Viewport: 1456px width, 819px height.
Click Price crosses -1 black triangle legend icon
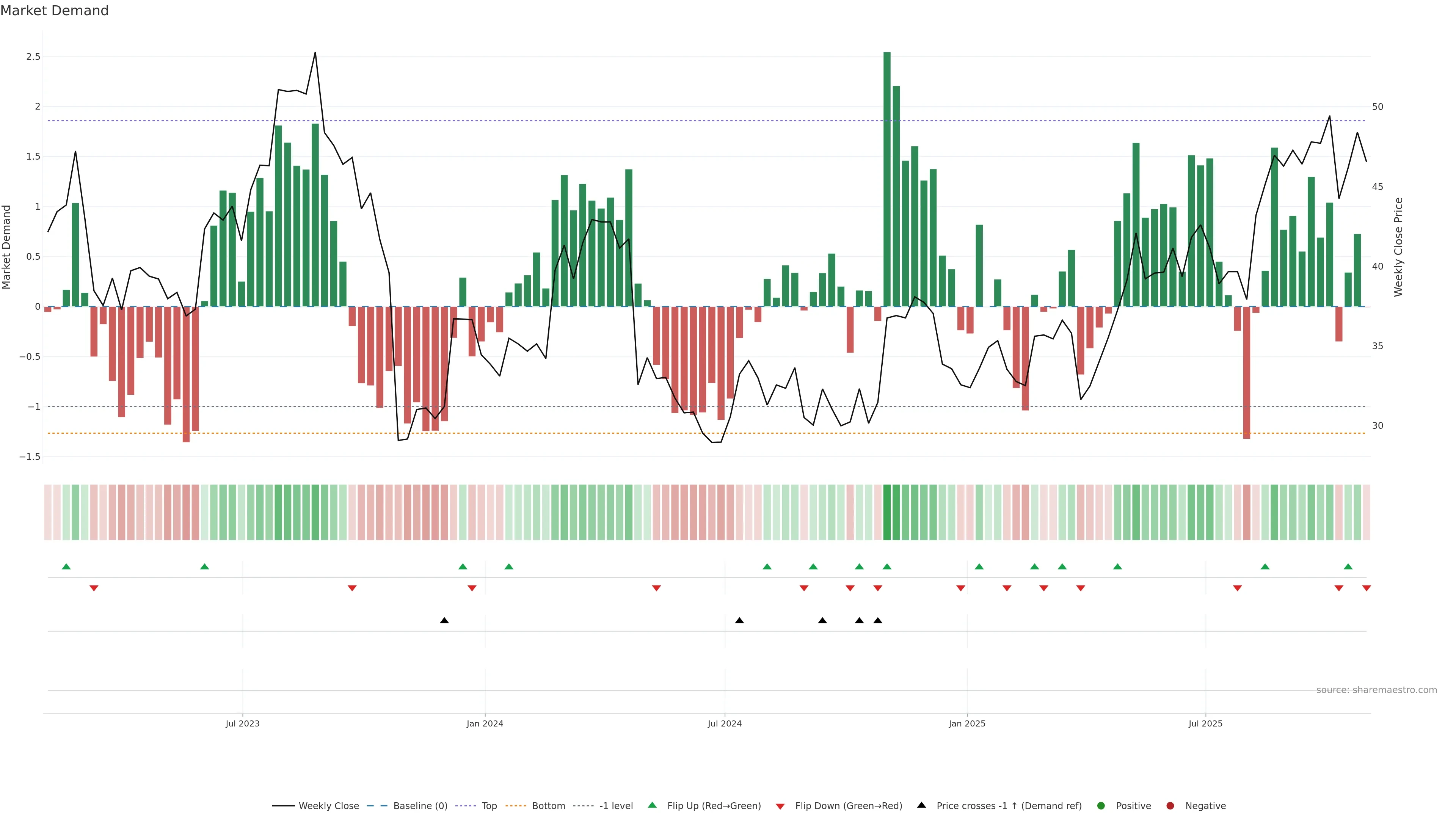tap(922, 805)
